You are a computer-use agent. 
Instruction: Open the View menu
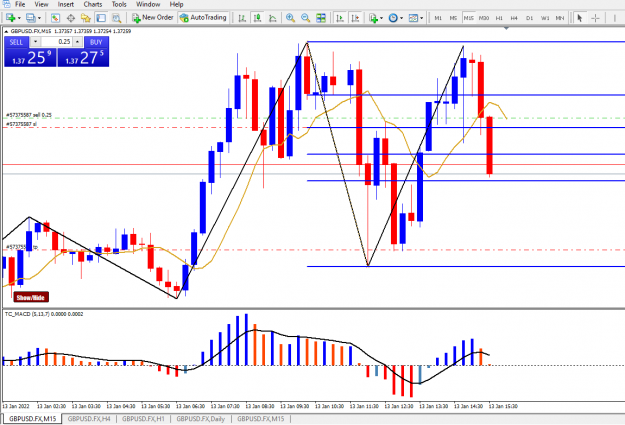(x=41, y=4)
